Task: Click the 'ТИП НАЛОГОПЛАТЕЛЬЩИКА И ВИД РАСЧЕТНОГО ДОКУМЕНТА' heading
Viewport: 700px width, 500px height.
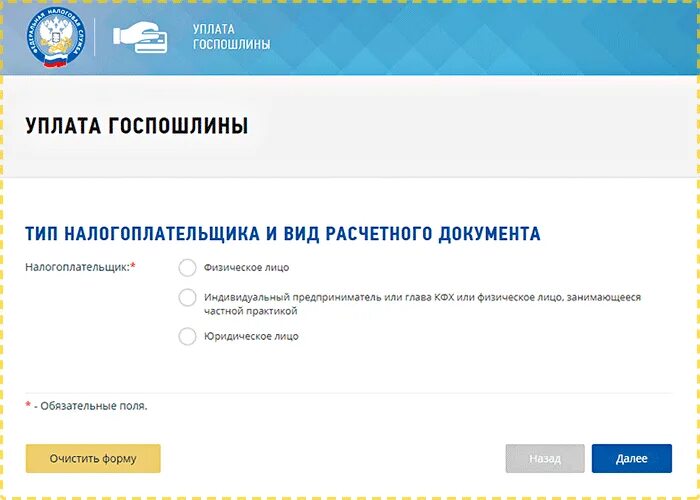Action: [283, 234]
